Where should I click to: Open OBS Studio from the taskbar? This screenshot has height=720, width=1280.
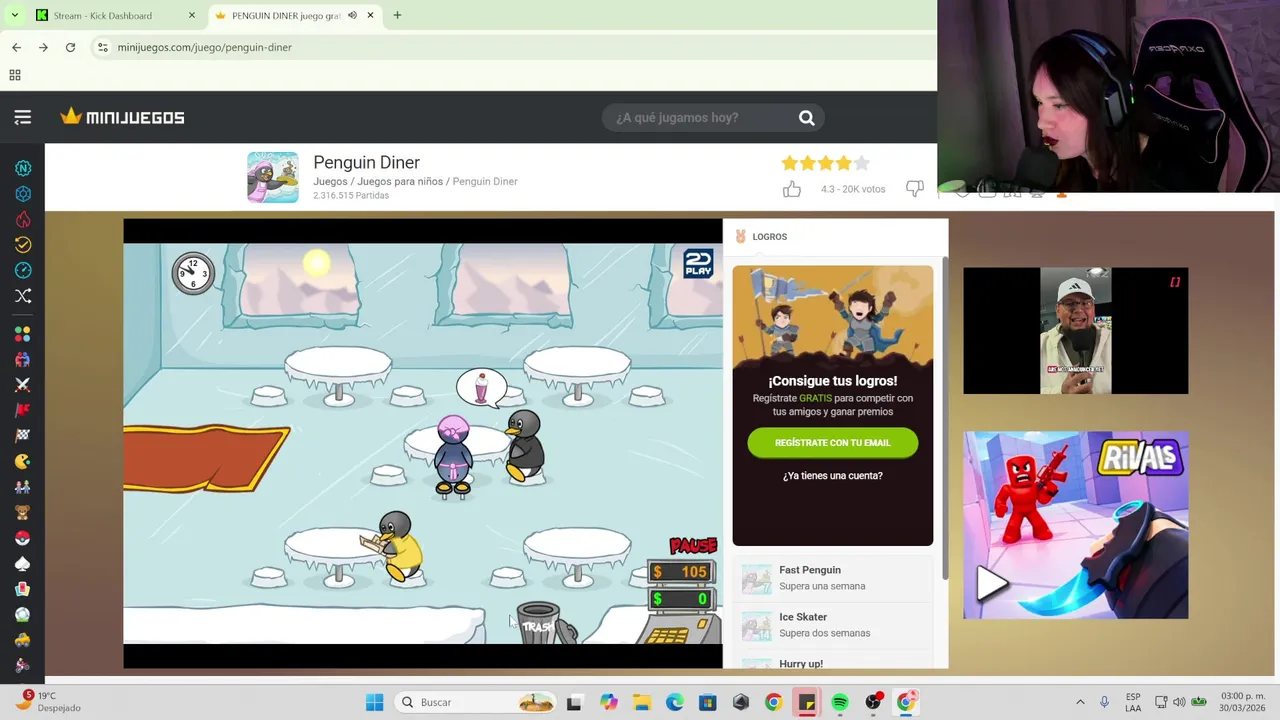coord(873,702)
